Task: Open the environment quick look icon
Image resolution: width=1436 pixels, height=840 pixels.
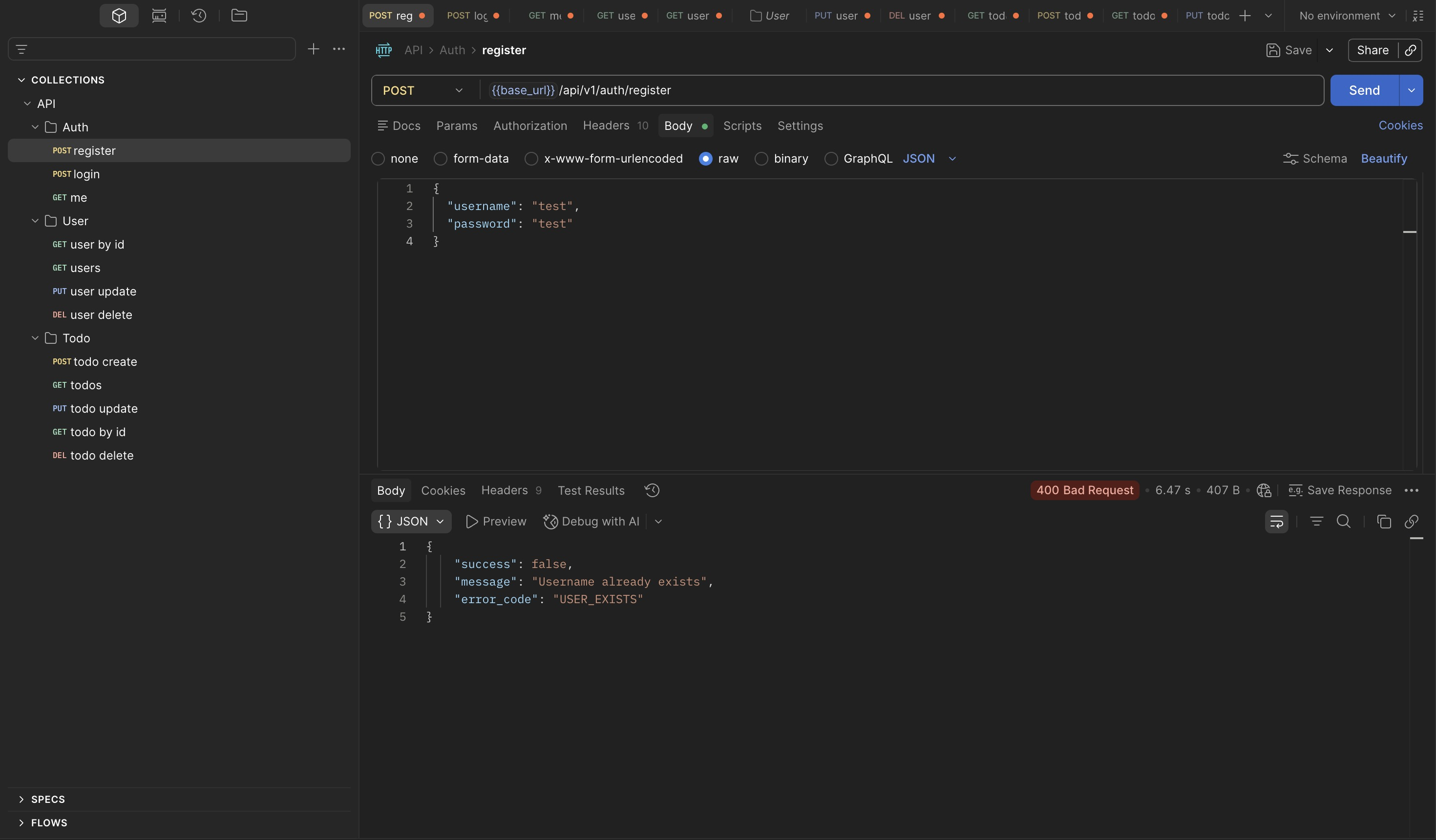Action: click(1418, 16)
